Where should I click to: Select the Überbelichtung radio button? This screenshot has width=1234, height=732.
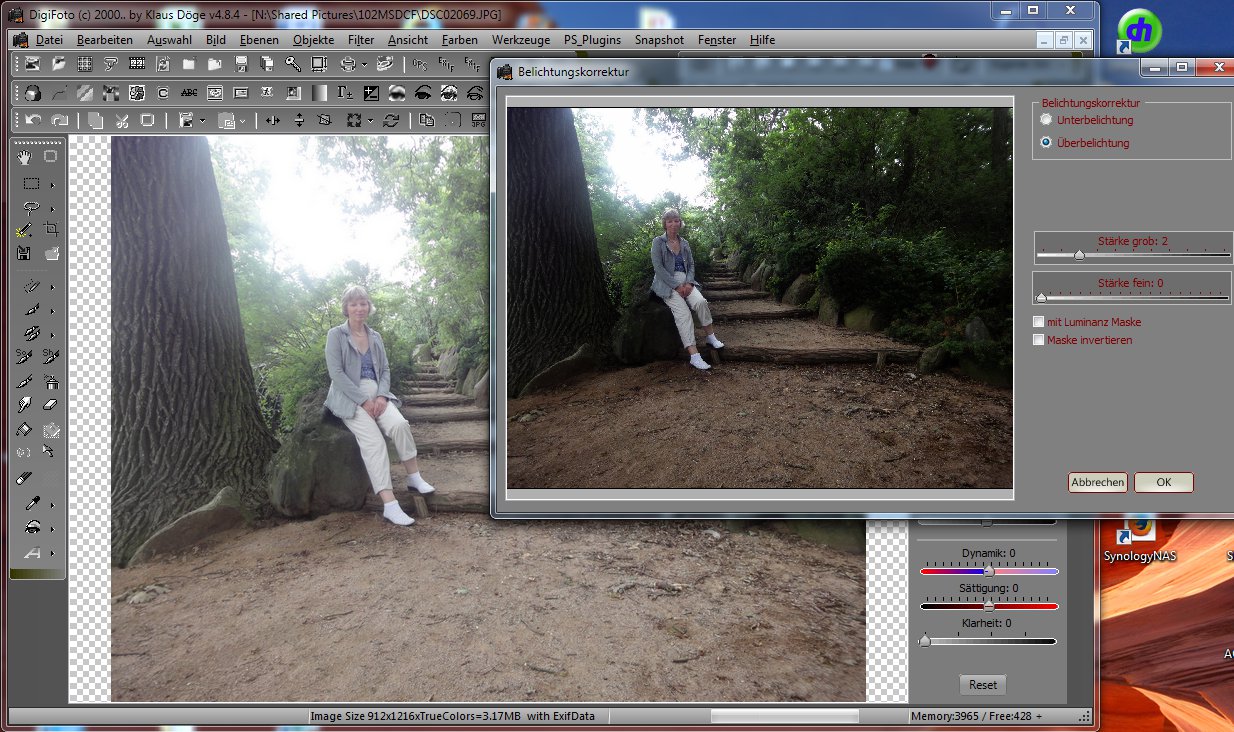pos(1046,143)
